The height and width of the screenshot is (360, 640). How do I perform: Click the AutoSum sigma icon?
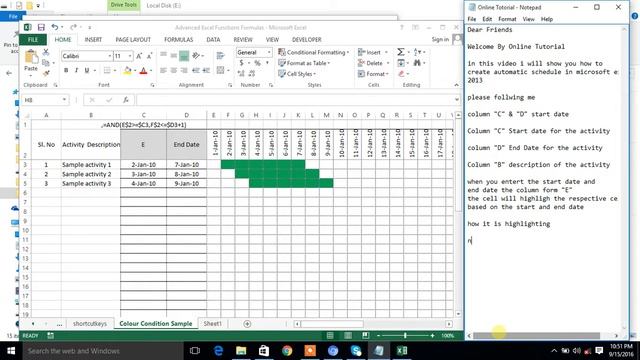[x=400, y=52]
